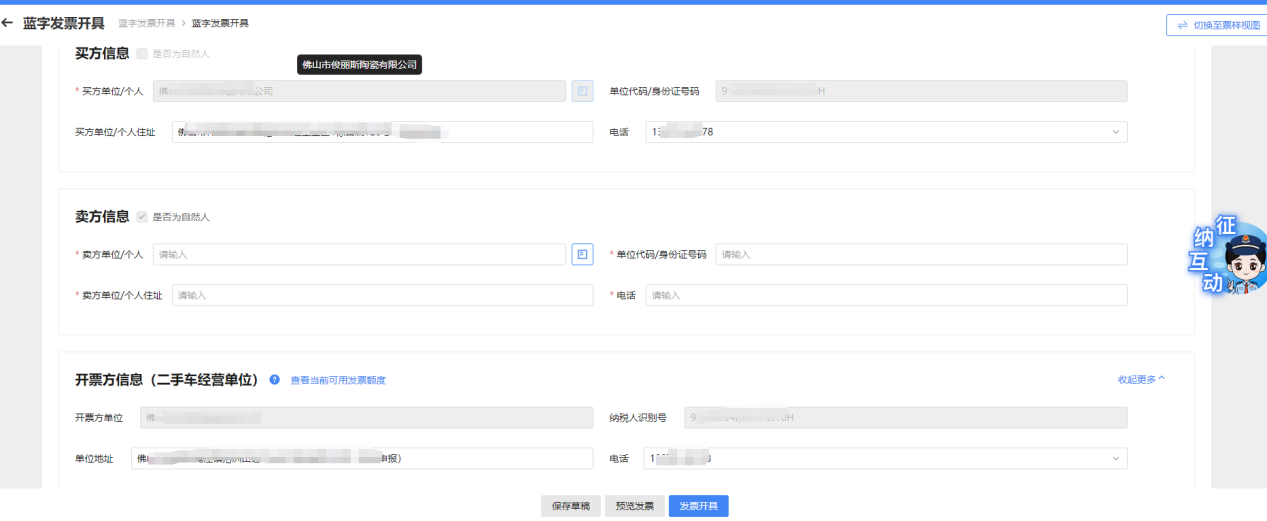Click 保存草稿 button
1267x521 pixels.
[x=571, y=506]
